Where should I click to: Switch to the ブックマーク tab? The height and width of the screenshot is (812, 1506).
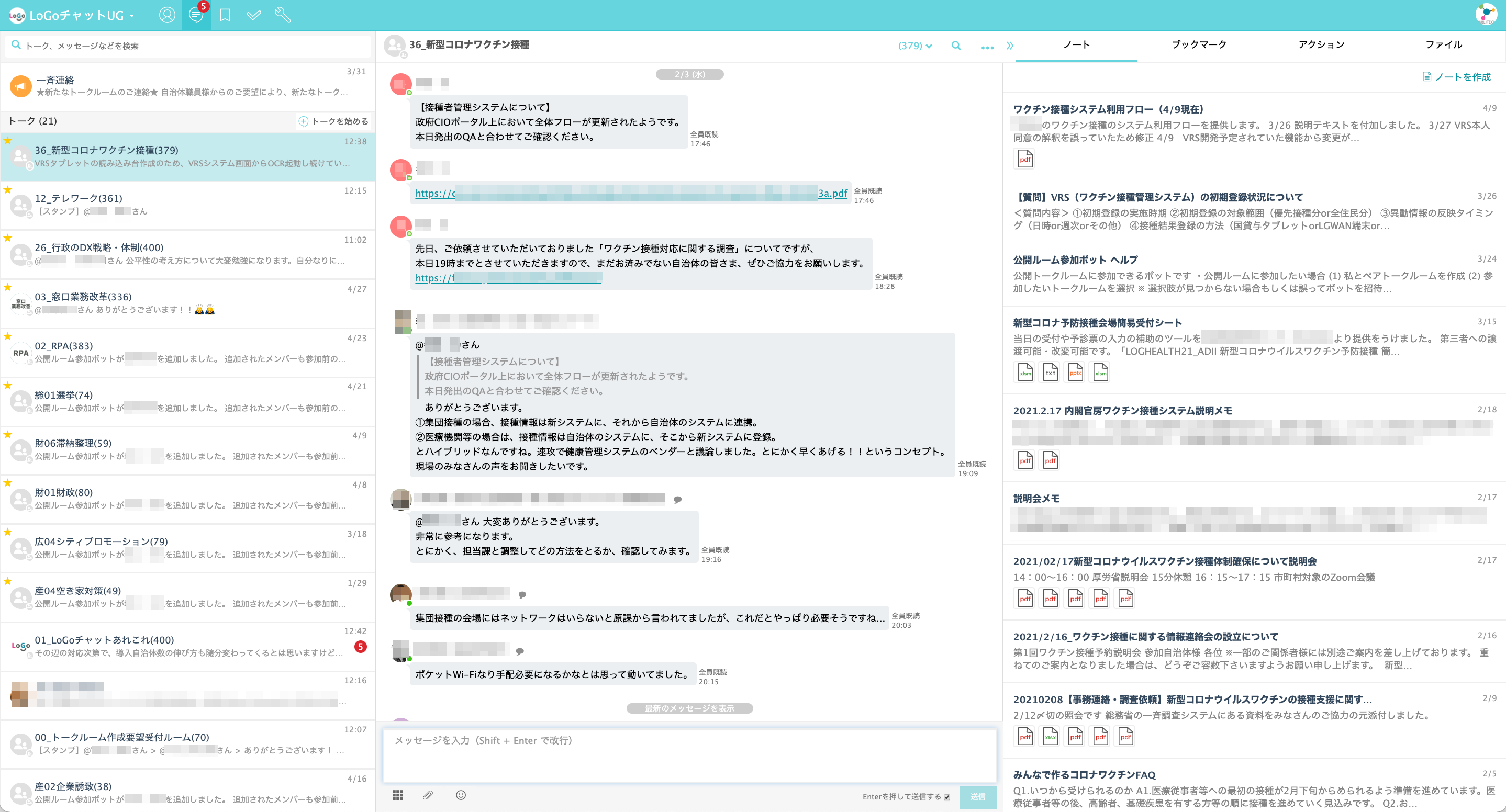point(1199,45)
